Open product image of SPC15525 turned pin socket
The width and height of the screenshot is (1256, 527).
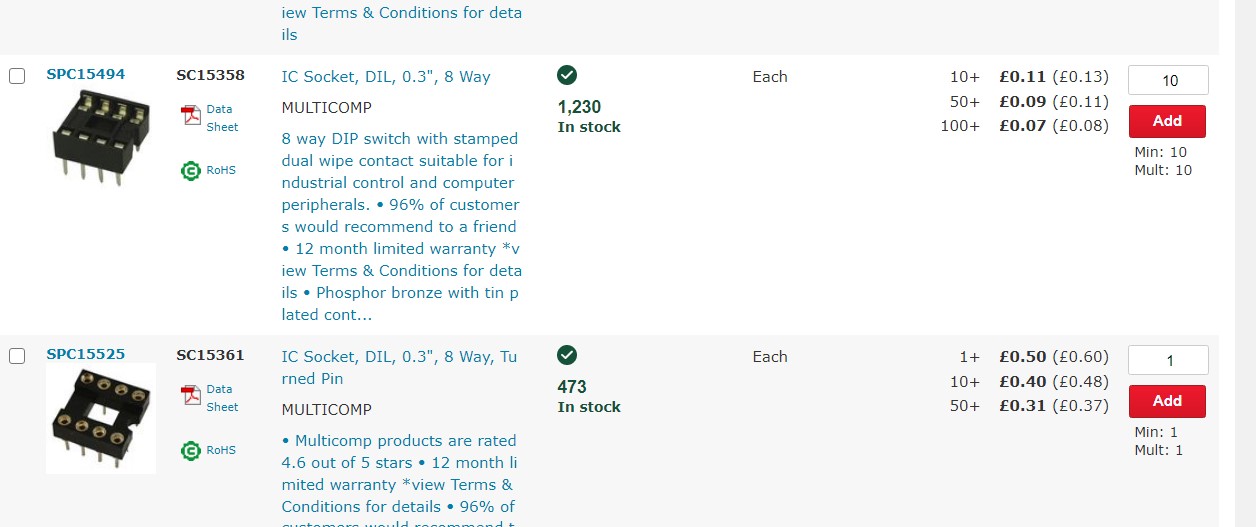[101, 419]
